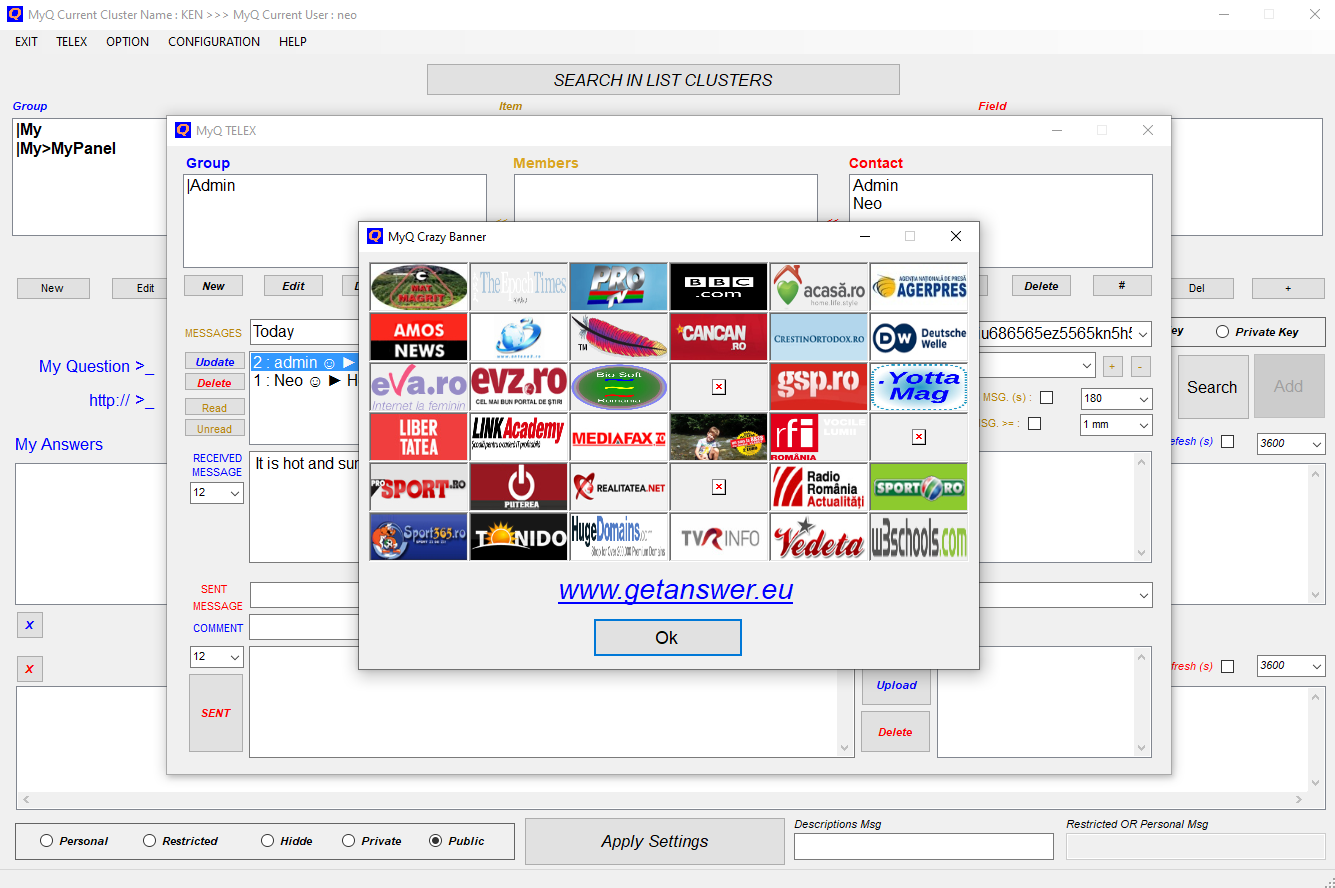Click the MEDIAFAX banner logo
This screenshot has width=1335, height=888.
point(619,437)
